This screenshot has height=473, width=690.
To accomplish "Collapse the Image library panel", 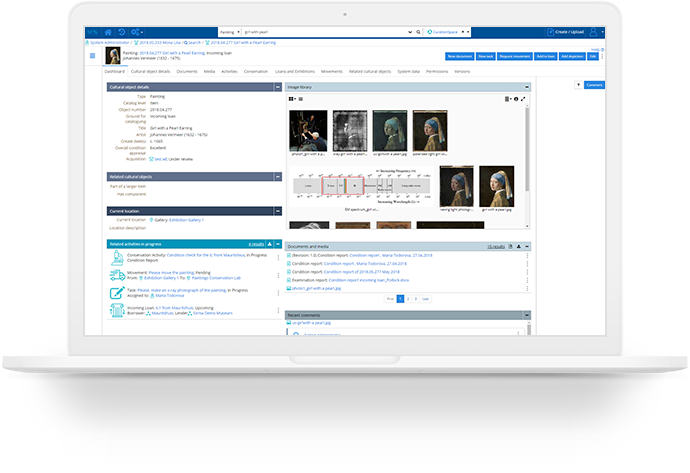I will [x=527, y=87].
